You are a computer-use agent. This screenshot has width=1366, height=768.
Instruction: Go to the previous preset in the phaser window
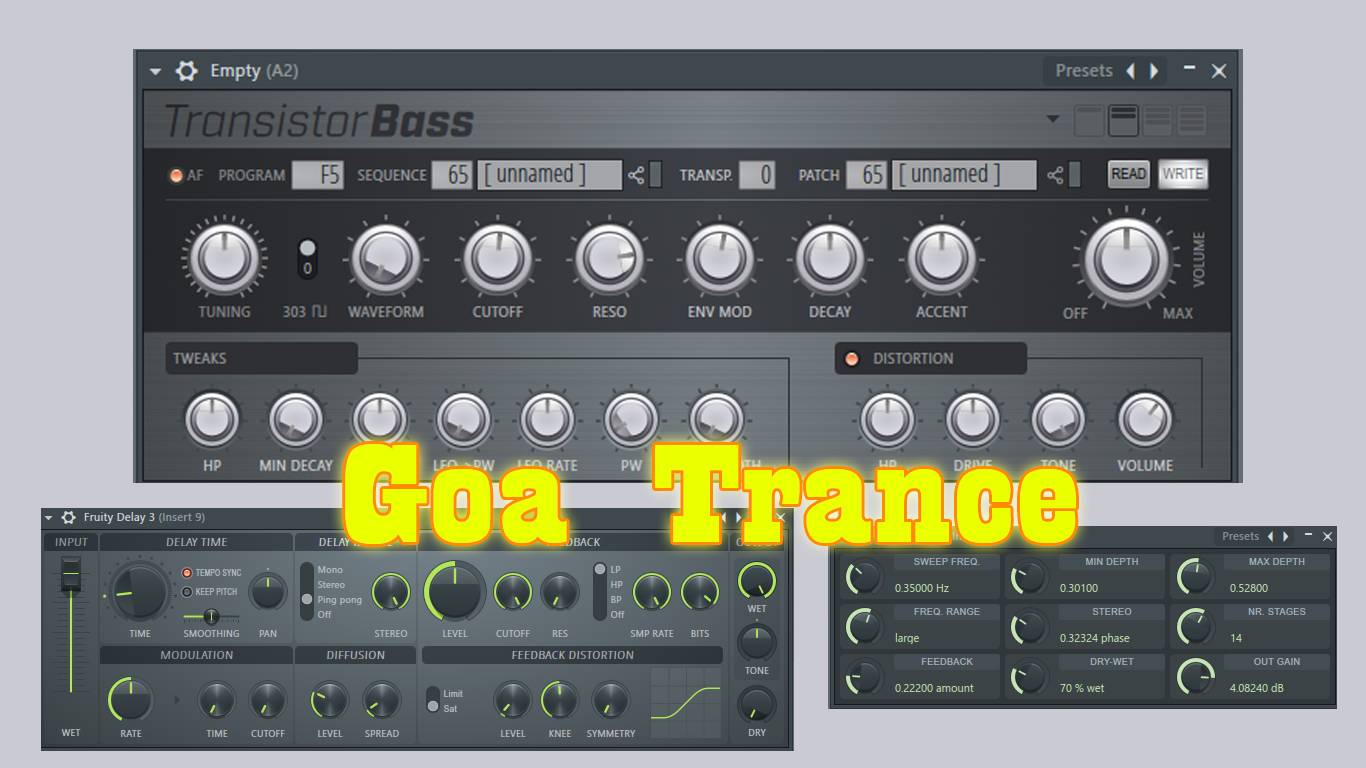coord(1271,536)
